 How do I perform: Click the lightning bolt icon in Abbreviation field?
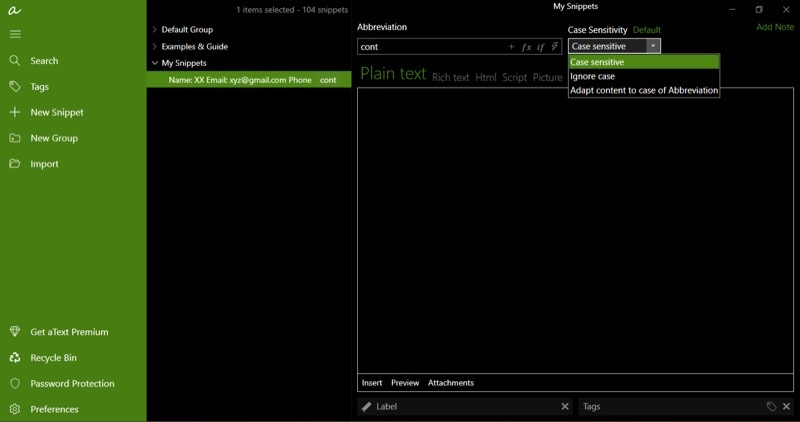554,46
